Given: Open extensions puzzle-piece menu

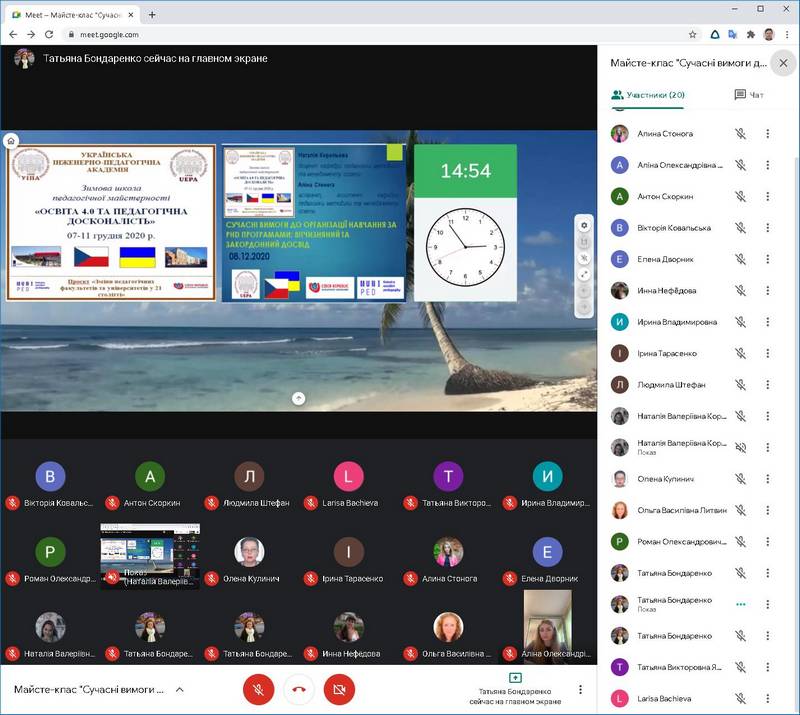Looking at the screenshot, I should pyautogui.click(x=751, y=34).
